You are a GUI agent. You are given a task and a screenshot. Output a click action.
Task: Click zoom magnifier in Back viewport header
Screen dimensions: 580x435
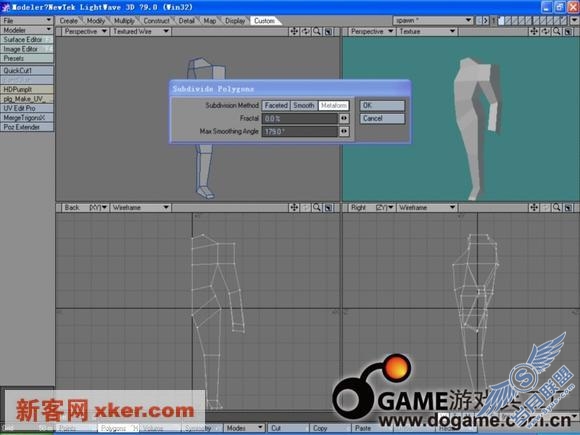click(x=317, y=208)
